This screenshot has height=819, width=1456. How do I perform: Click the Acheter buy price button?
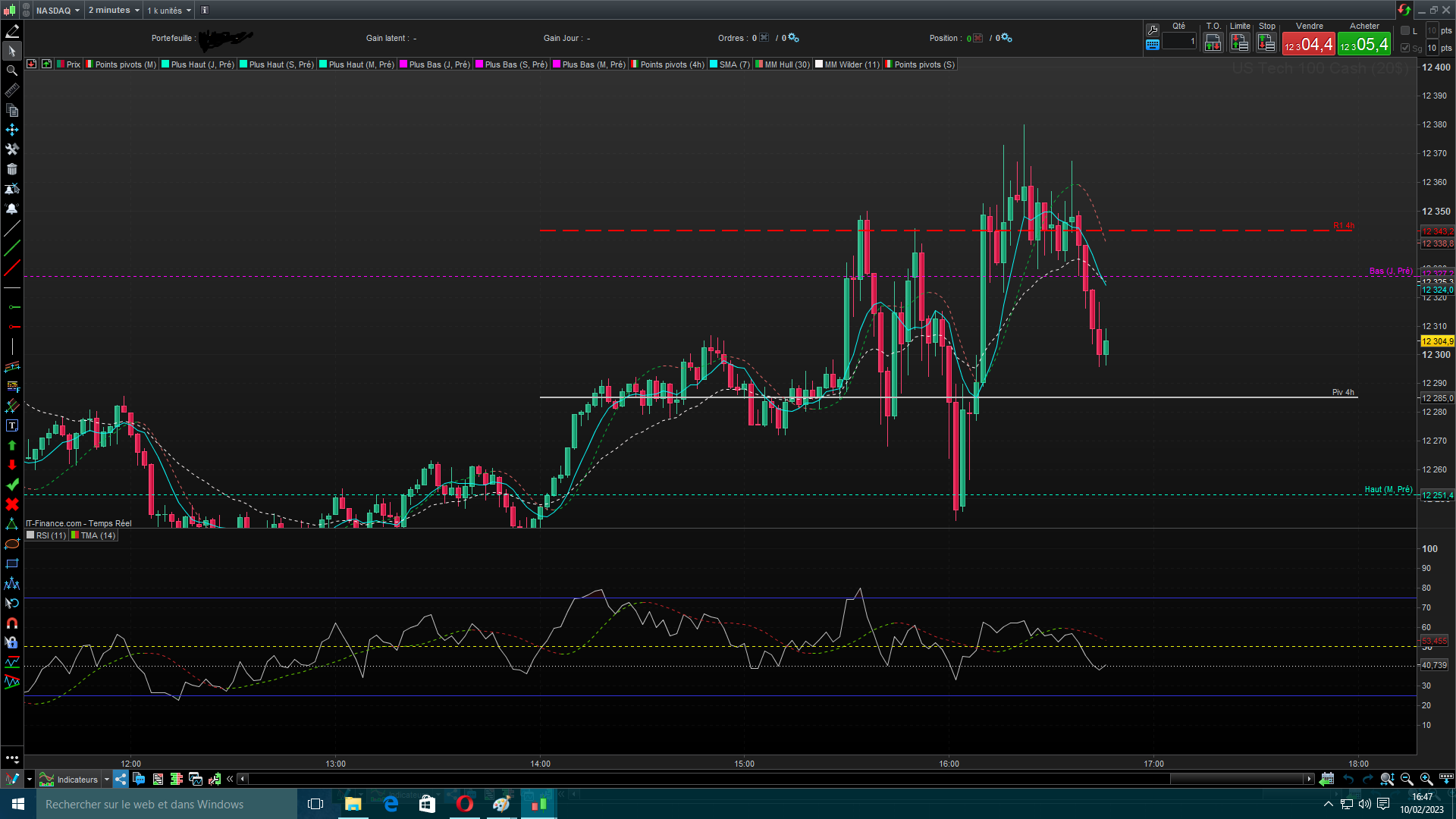click(1364, 44)
